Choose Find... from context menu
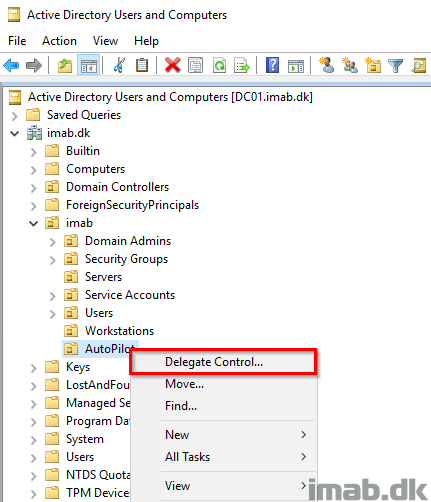 click(223, 406)
